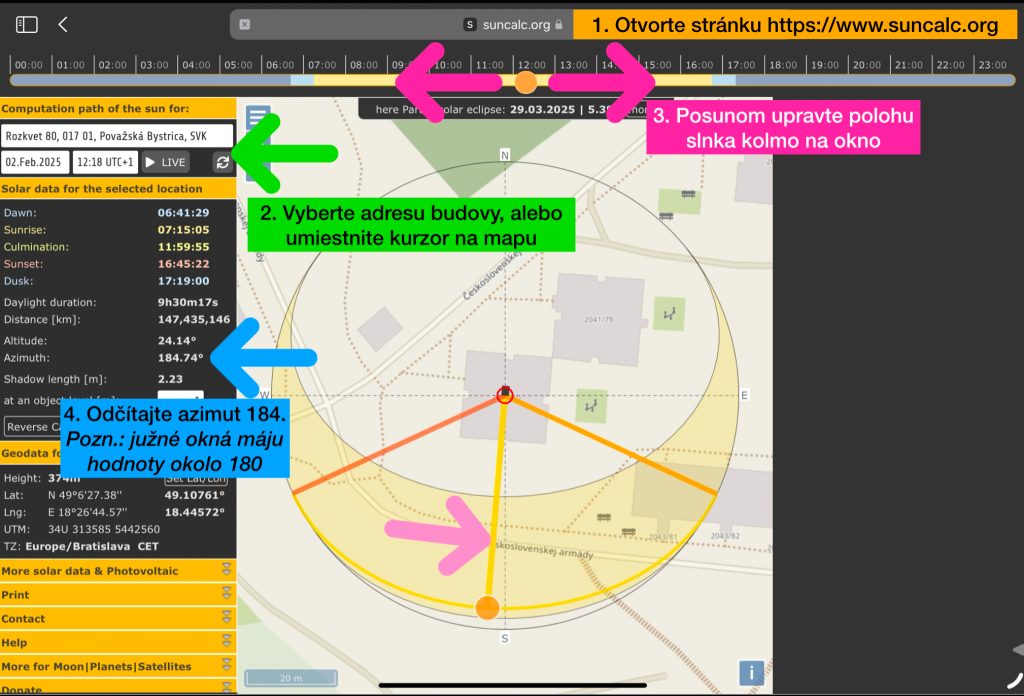This screenshot has width=1024, height=696.
Task: Click the address field showing Rozkvet 80
Action: (x=117, y=135)
